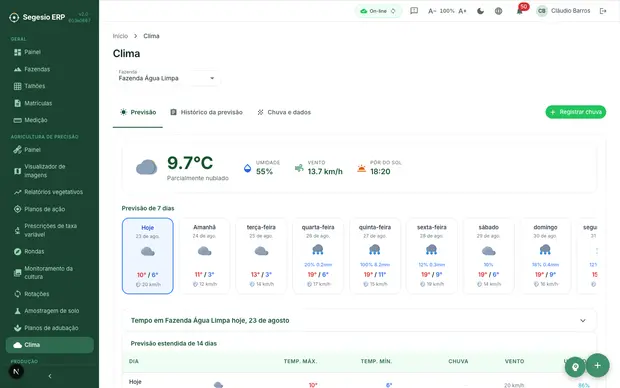This screenshot has height=388, width=620.
Task: Expand Tempo em Fazenda Água Limpa hoje
Action: click(x=359, y=320)
